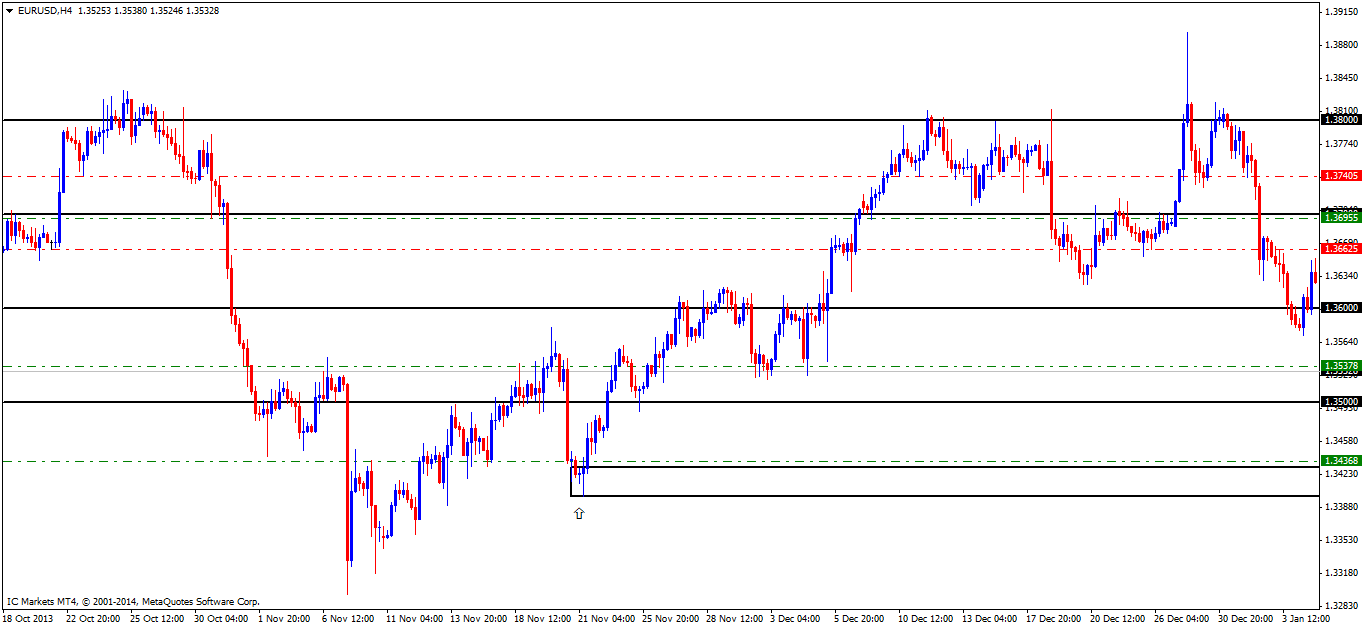Viewport: 1362px width, 627px height.
Task: Click the 17 Dec 20:00 time axis label
Action: (x=1053, y=619)
